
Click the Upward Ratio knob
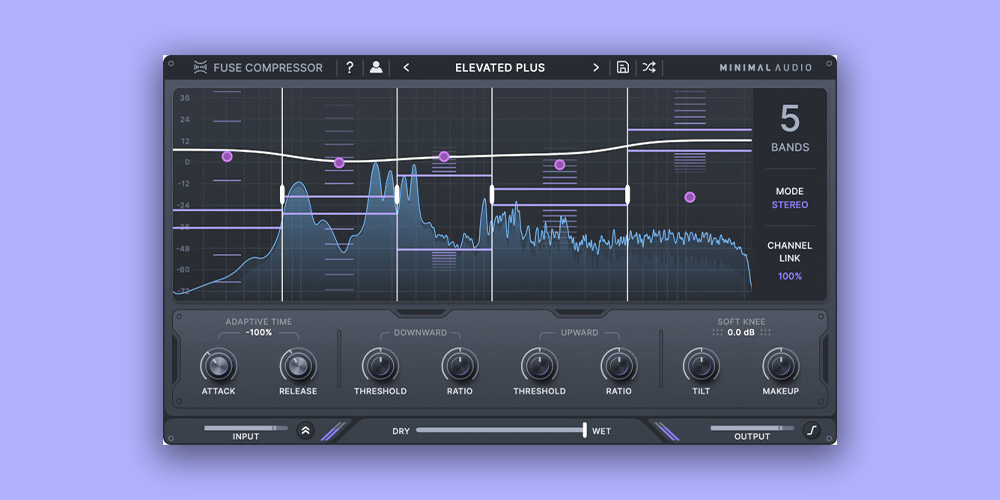619,366
